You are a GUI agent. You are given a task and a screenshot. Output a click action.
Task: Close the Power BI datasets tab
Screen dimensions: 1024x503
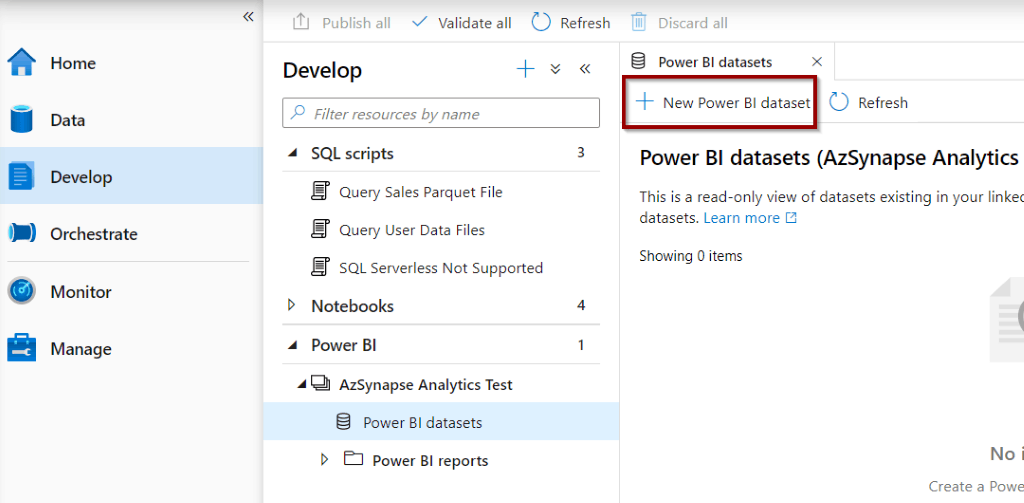coord(816,62)
